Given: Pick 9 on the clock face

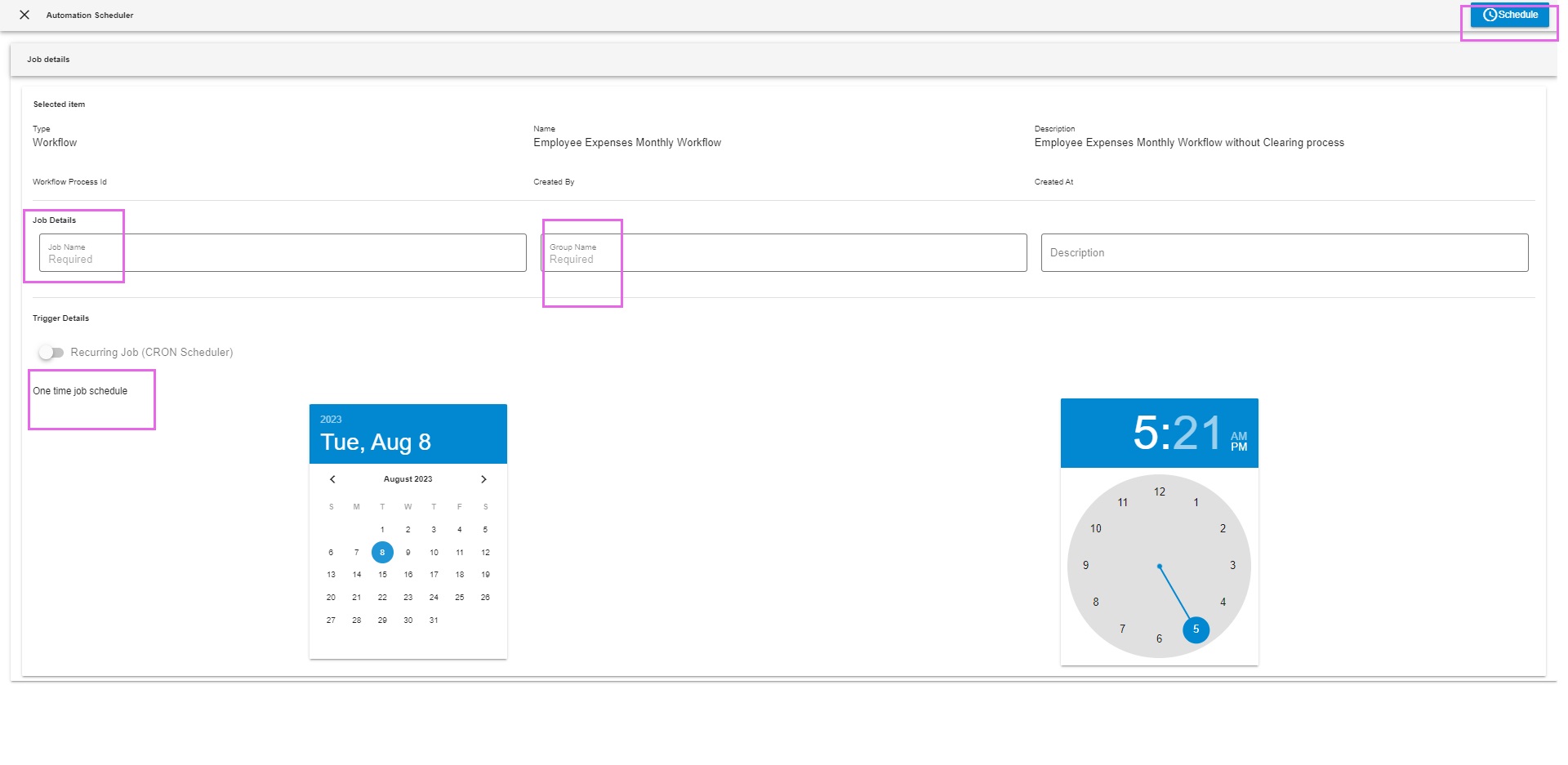Looking at the screenshot, I should pyautogui.click(x=1086, y=566).
